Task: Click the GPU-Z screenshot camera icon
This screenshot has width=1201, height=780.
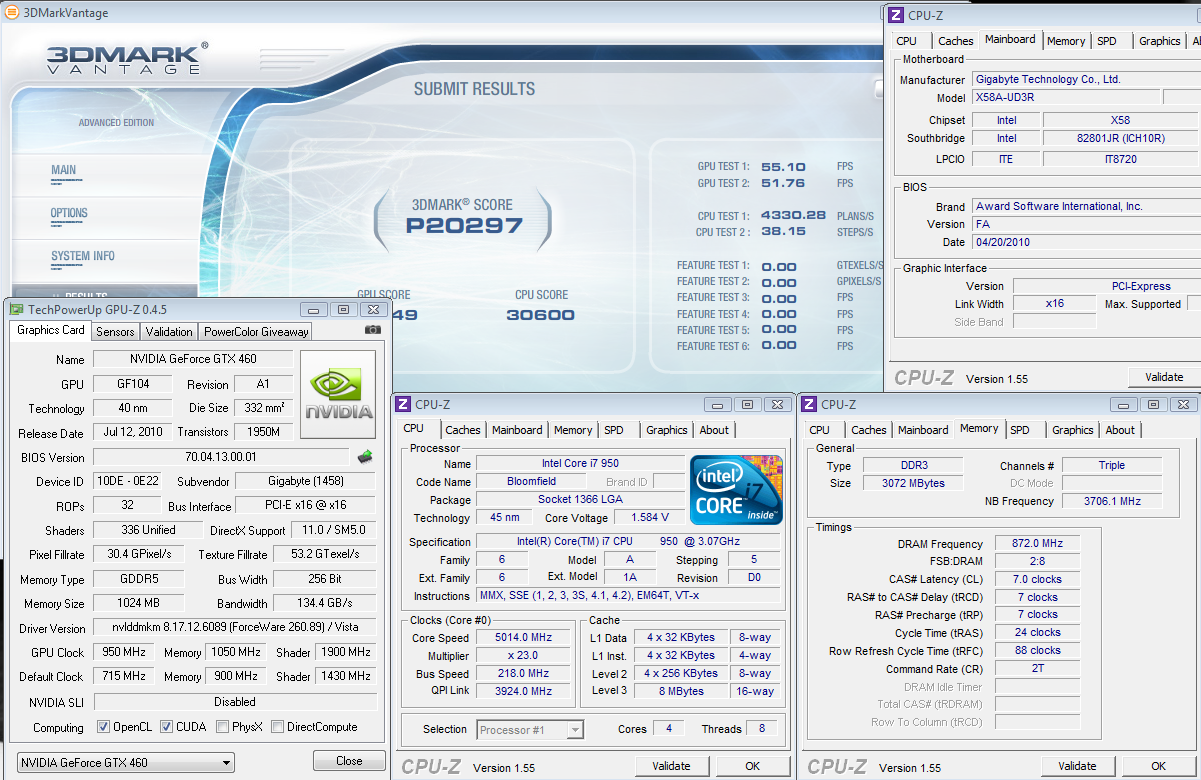Action: tap(373, 330)
